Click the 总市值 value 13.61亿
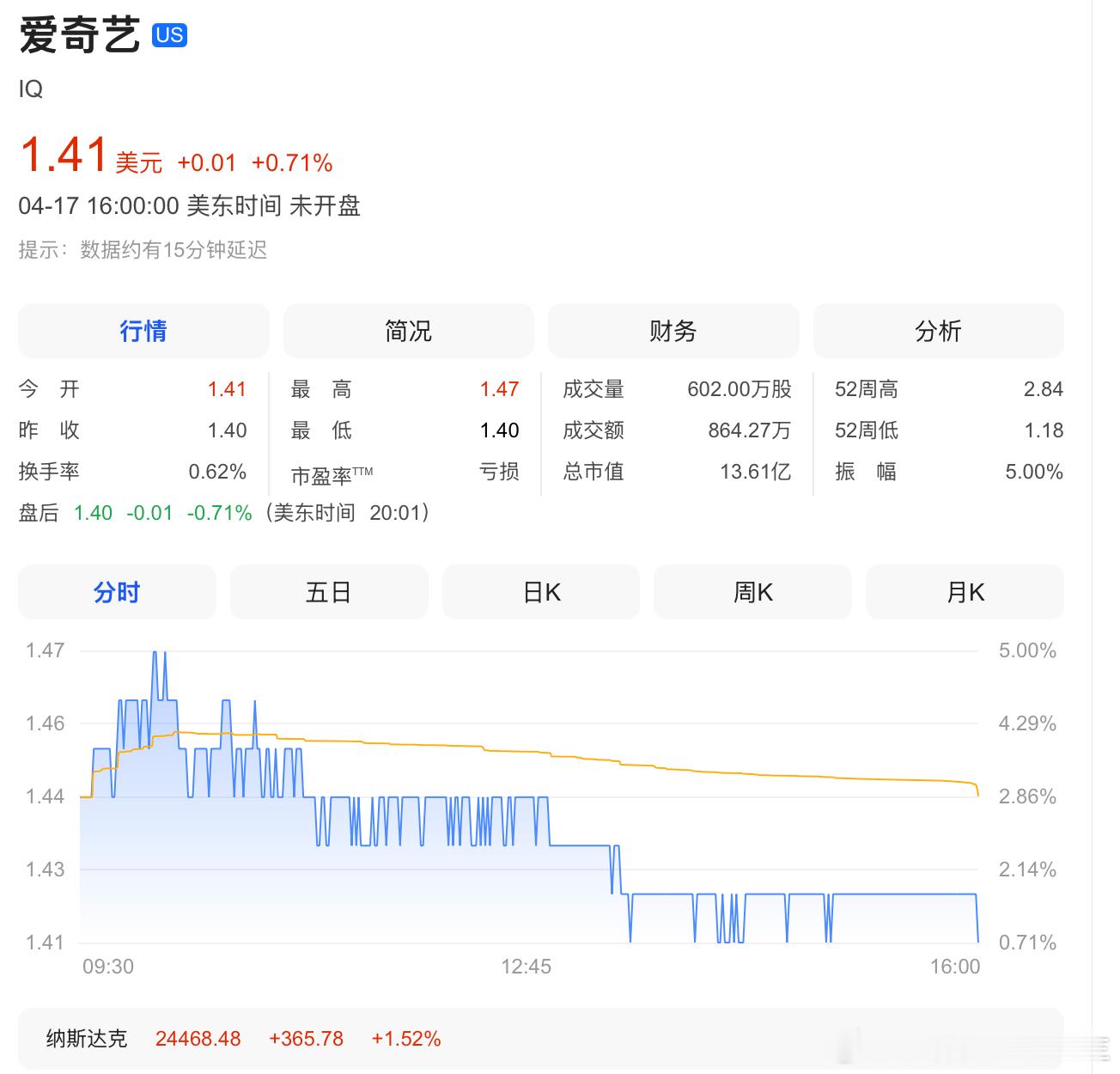The image size is (1120, 1074). tap(756, 472)
